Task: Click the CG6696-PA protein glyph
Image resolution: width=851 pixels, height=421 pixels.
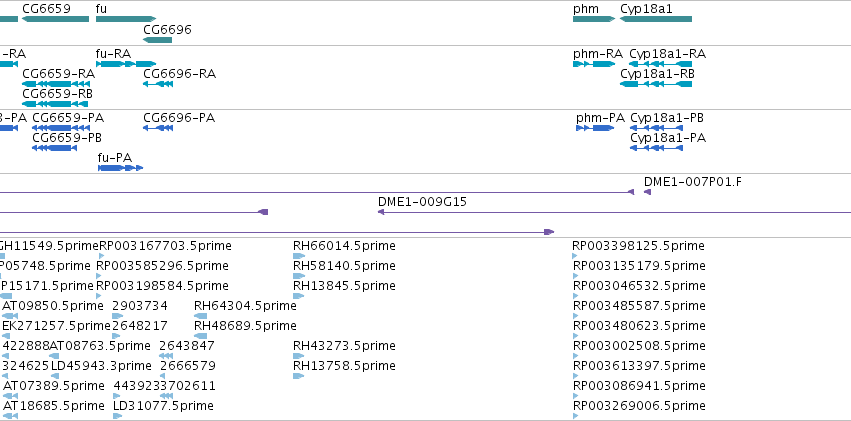Action: (x=158, y=127)
